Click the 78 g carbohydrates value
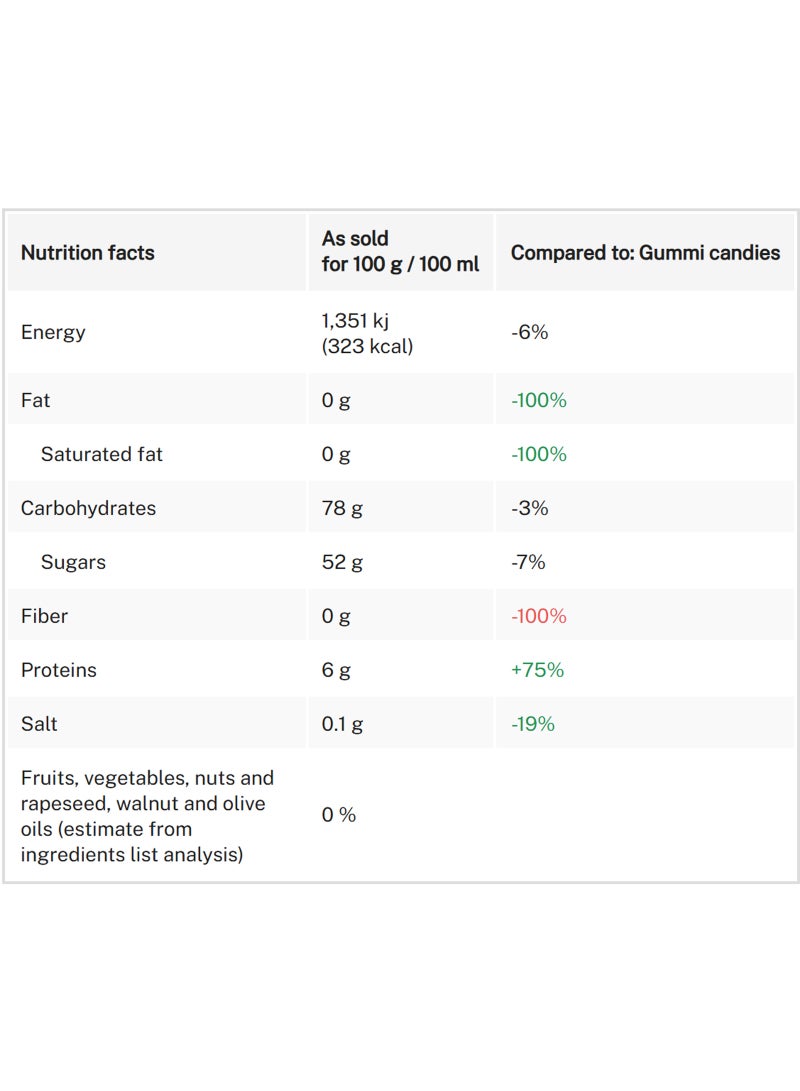Viewport: 800px width, 1091px height. click(x=342, y=508)
